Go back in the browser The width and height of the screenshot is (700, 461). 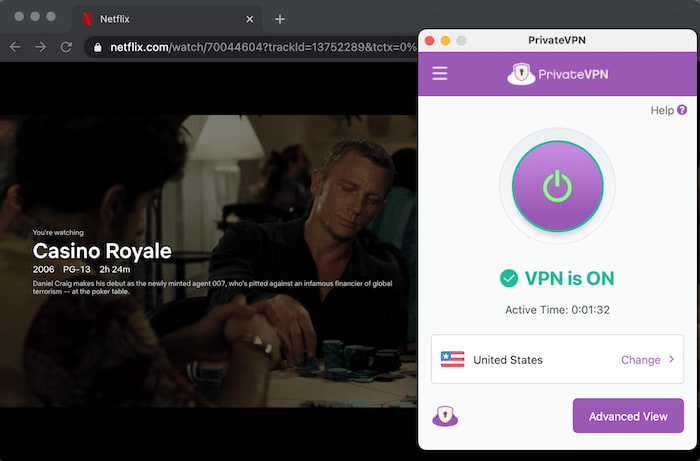pos(15,47)
